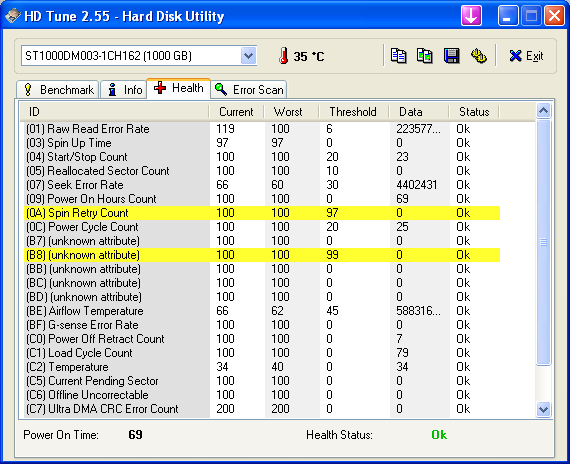
Task: Select the Spin Retry Count row
Action: (262, 213)
